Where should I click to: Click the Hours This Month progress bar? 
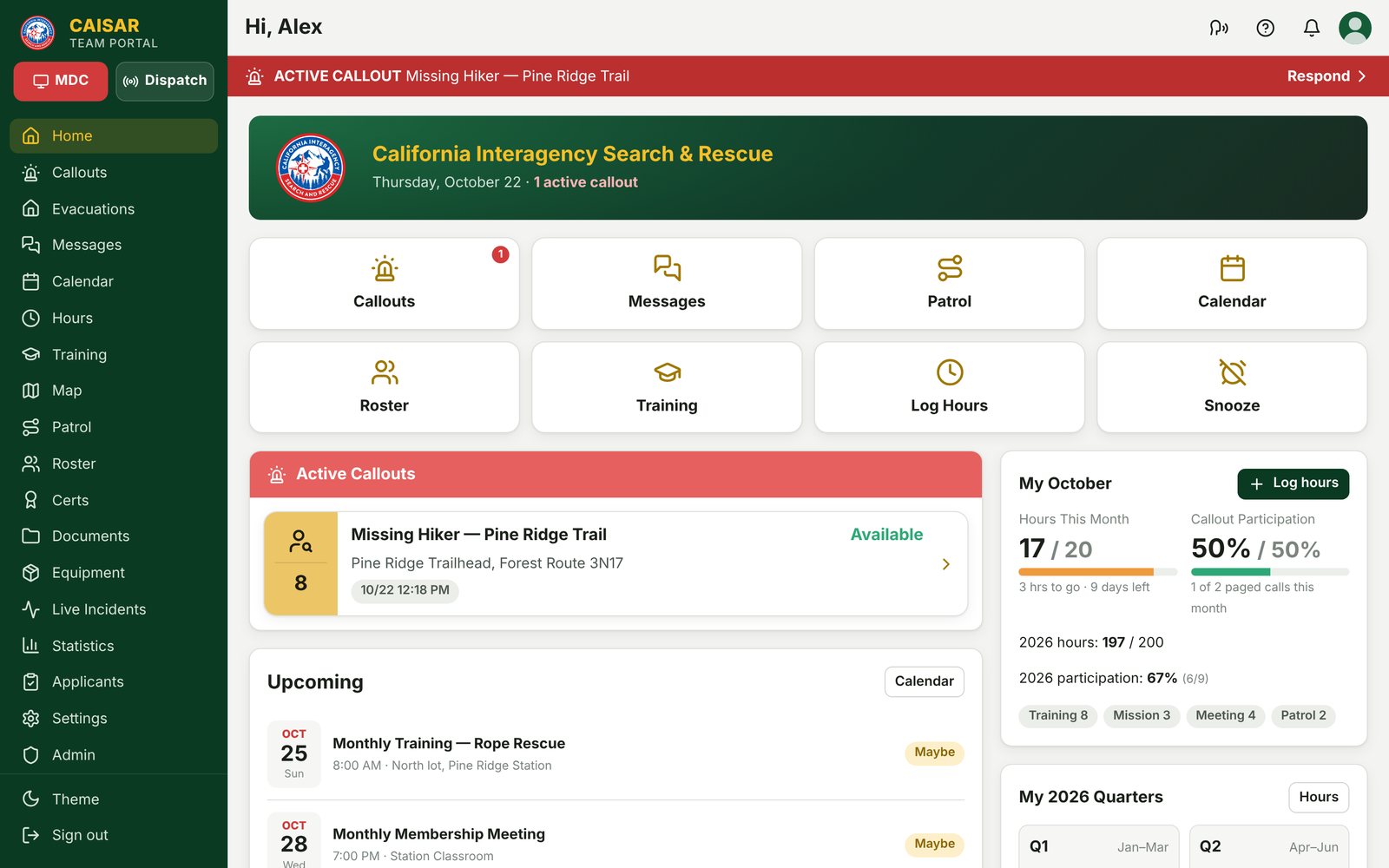click(x=1097, y=572)
